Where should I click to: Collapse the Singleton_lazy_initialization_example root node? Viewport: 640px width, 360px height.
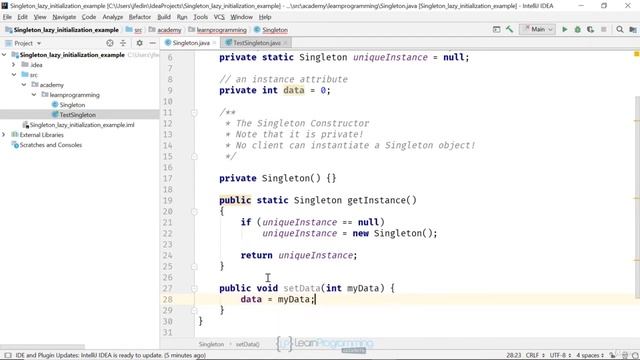click(4, 55)
